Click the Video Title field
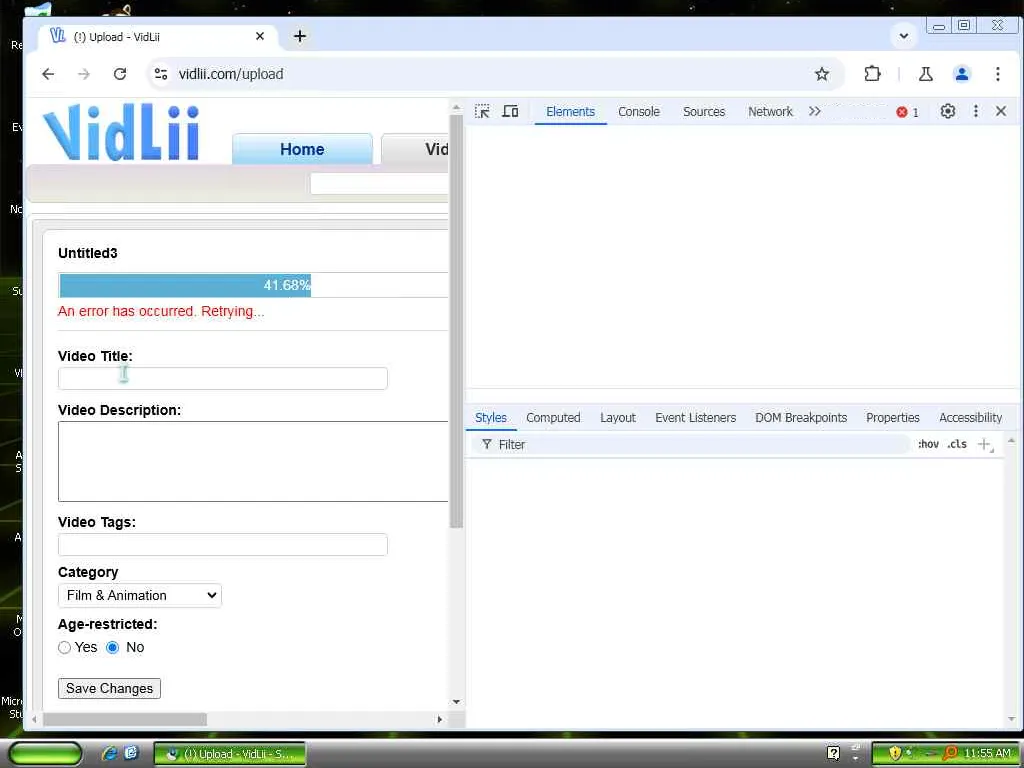 [x=223, y=379]
